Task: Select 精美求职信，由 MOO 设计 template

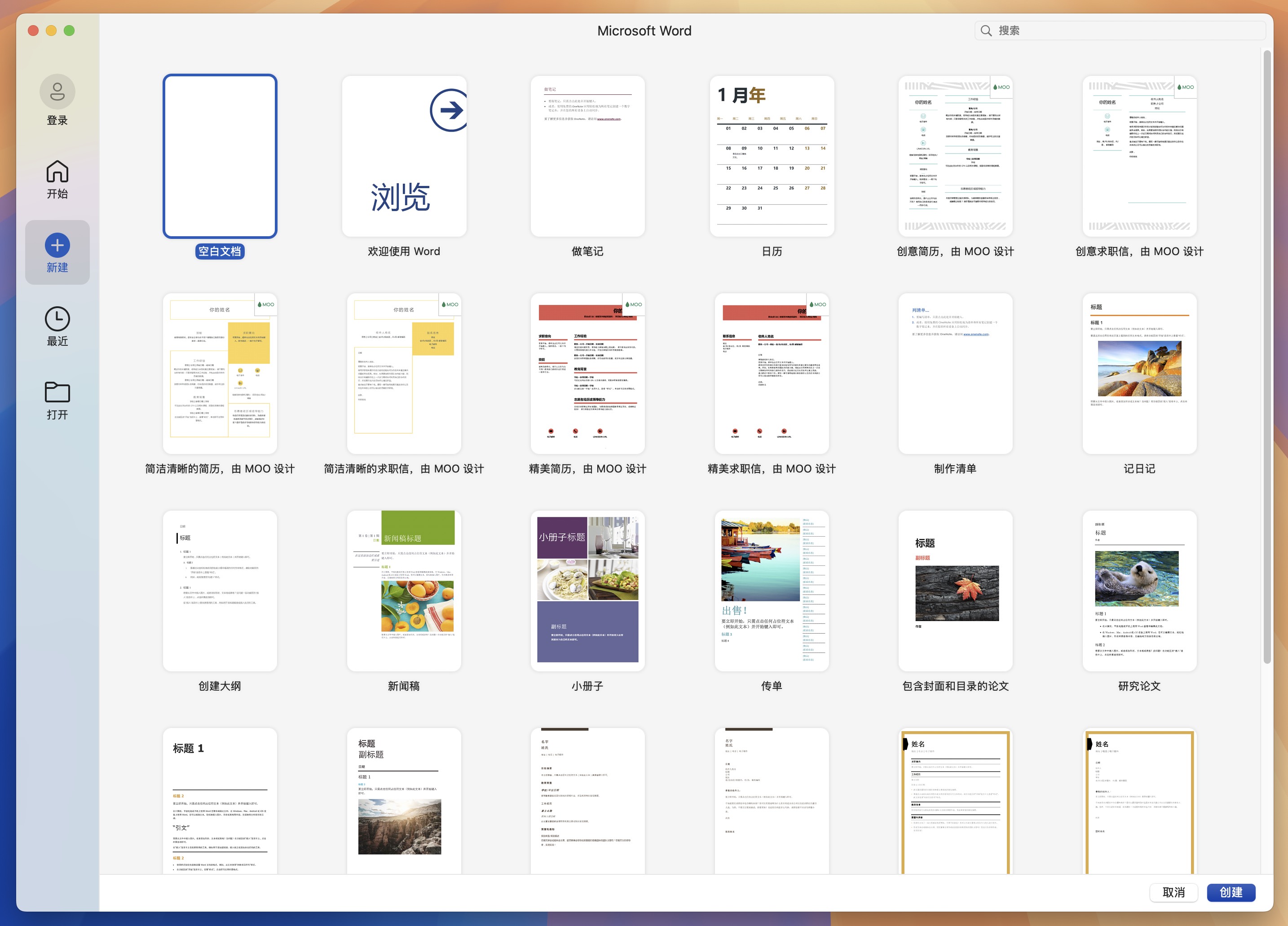Action: [771, 373]
